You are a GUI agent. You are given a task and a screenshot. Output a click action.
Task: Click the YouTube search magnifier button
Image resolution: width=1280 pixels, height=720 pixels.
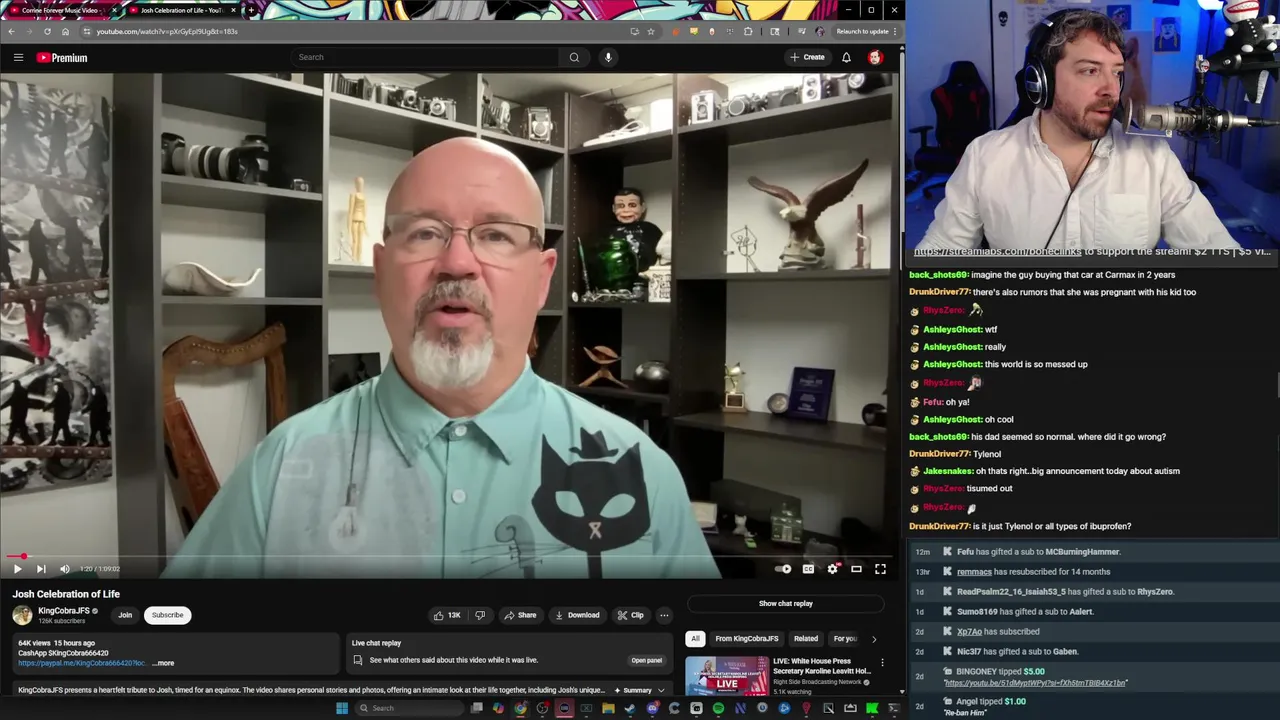574,57
